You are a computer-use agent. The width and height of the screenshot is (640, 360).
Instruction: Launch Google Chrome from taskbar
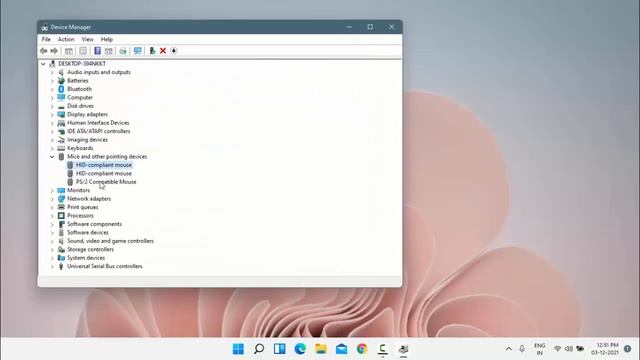(x=362, y=349)
